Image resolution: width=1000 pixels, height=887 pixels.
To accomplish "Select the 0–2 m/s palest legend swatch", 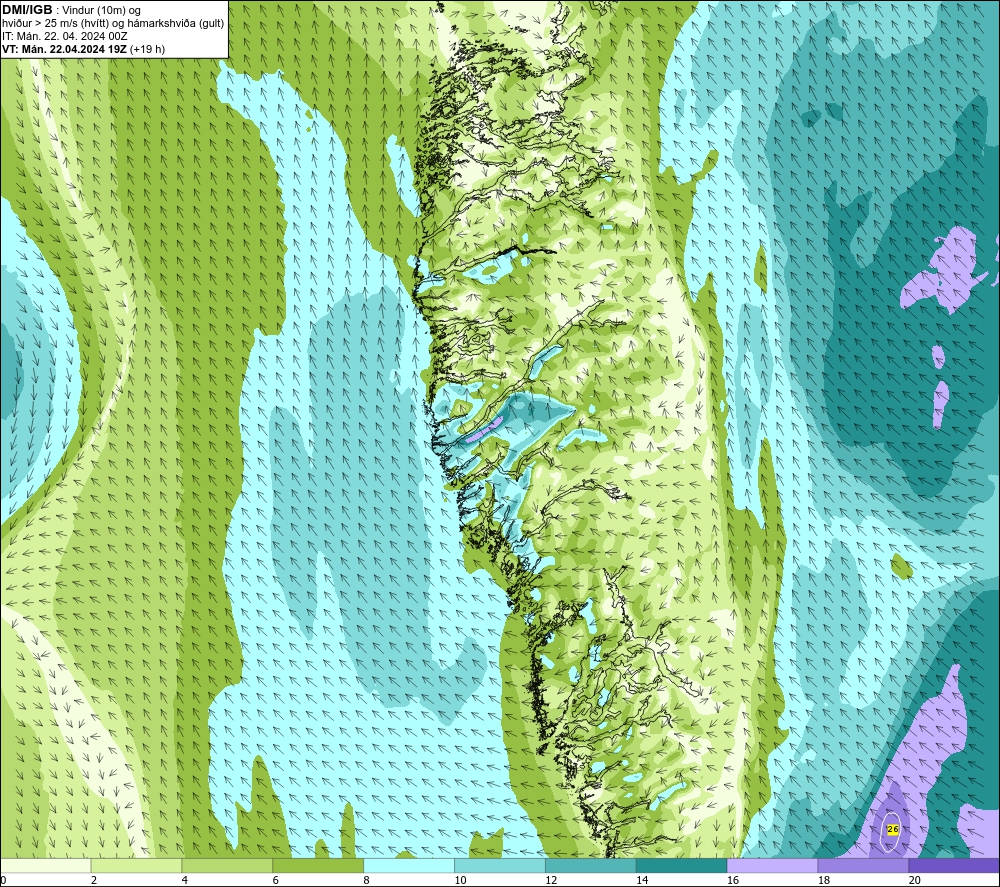I will [x=46, y=865].
